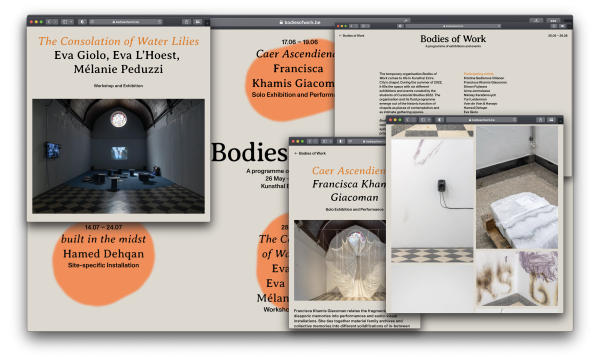Open the burnt letters corner photo
The width and height of the screenshot is (600, 360).
[517, 278]
